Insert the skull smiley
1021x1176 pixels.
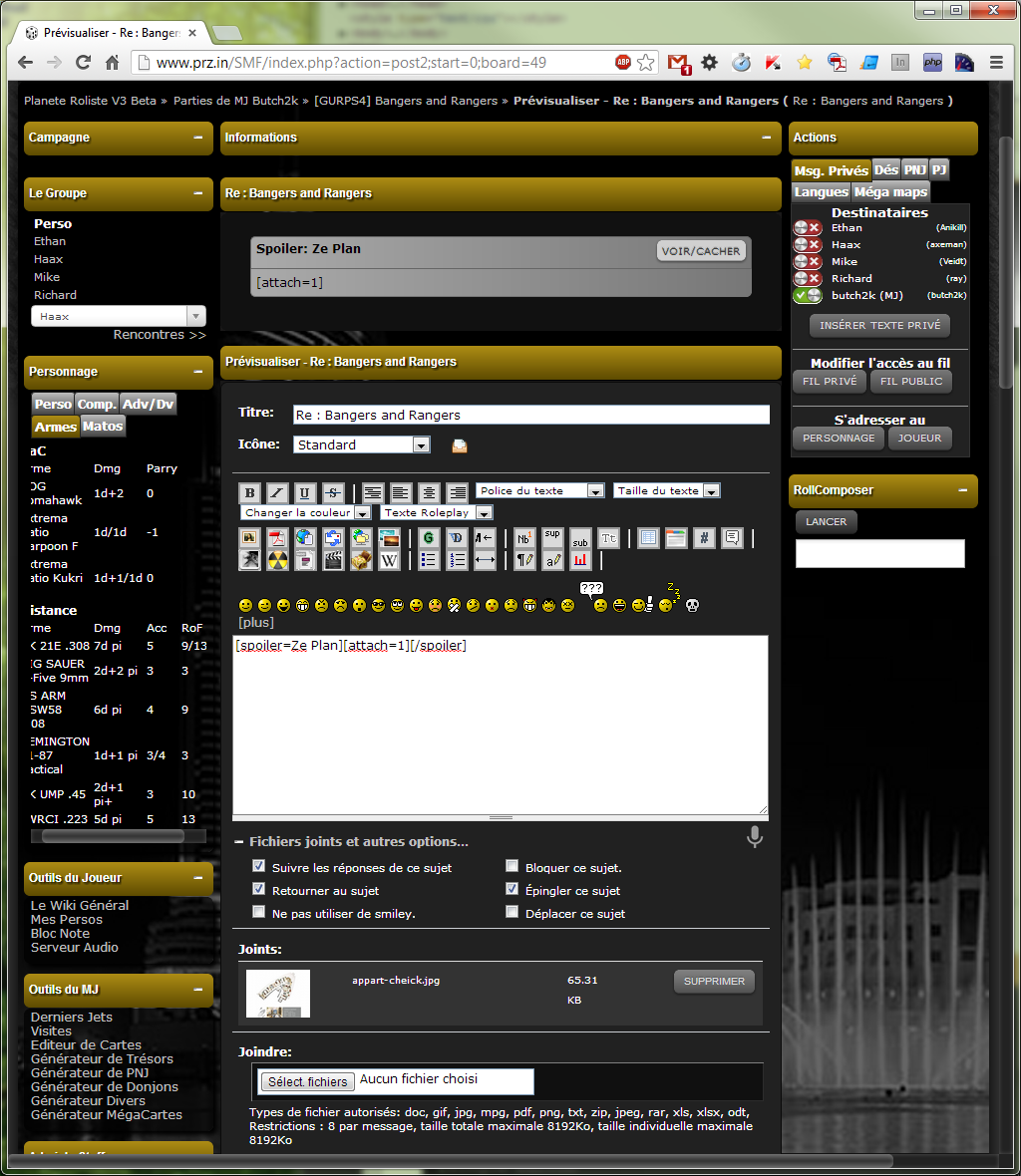pyautogui.click(x=693, y=605)
